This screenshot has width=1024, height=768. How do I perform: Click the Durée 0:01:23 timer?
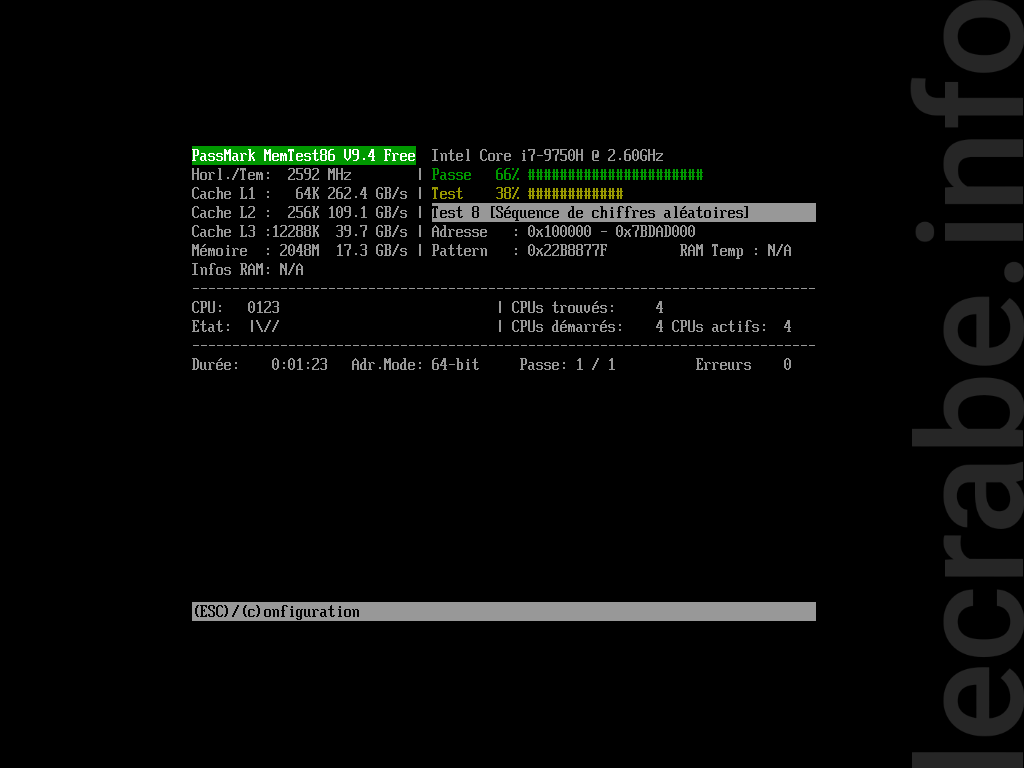coord(260,364)
